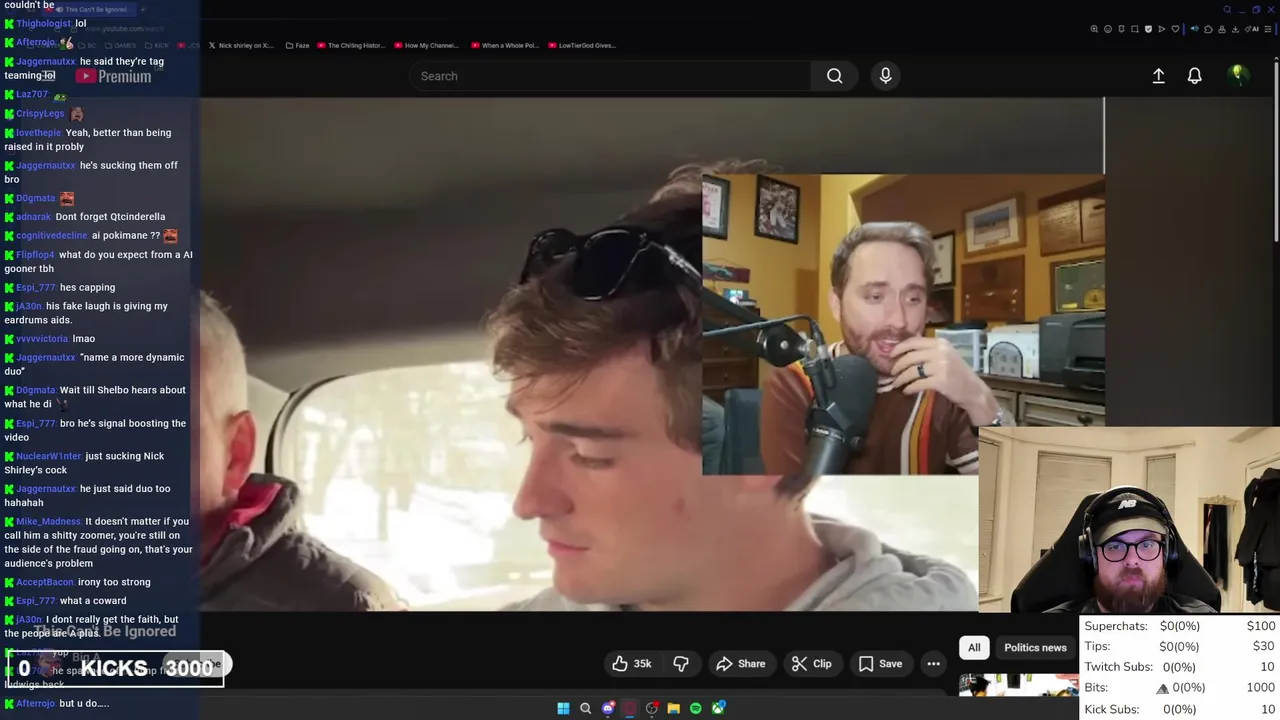Click chat username AcceptBacon
The image size is (1280, 720).
[x=45, y=582]
